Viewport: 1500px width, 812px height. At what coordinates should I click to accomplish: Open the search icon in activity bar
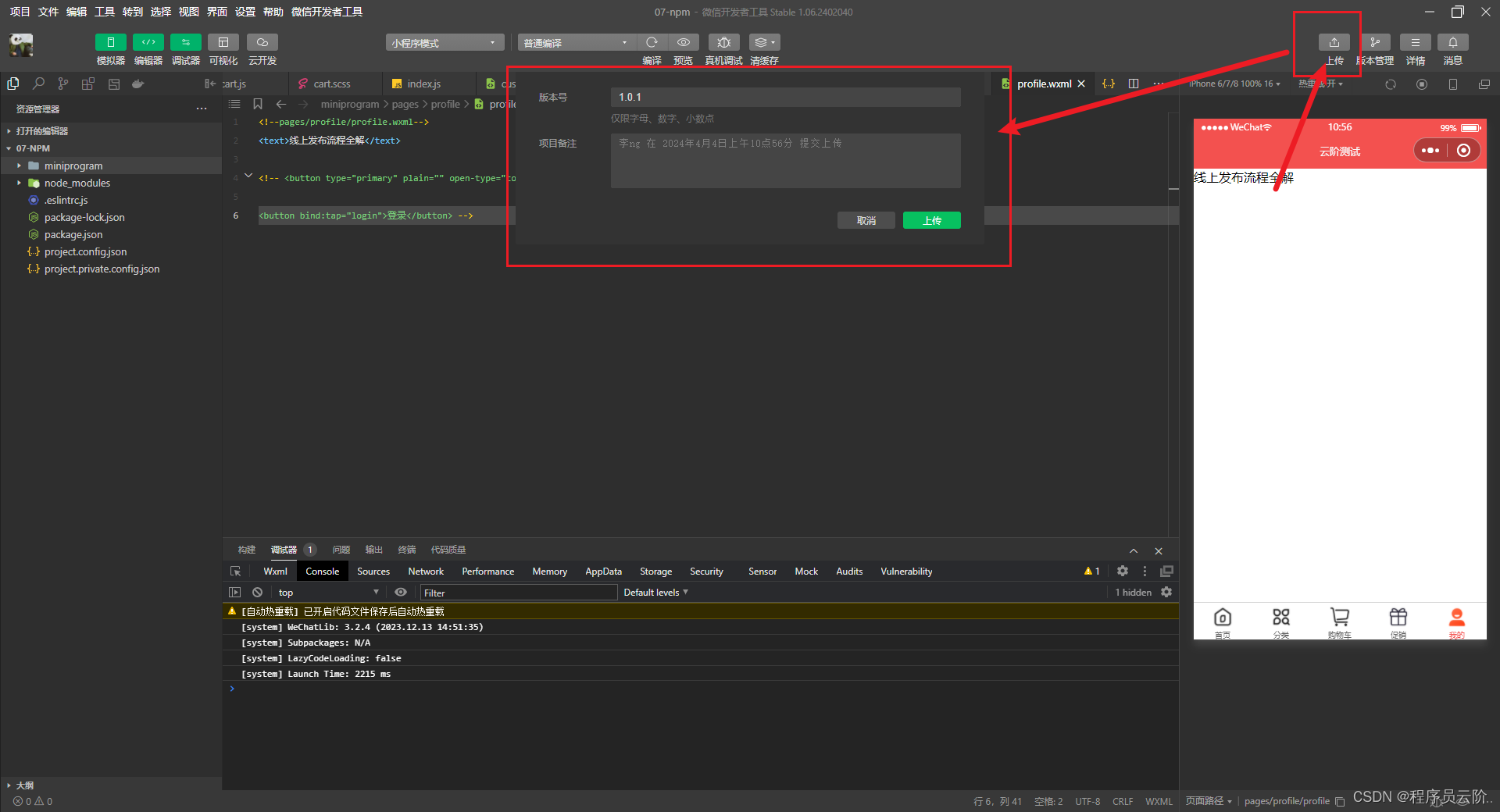tap(38, 84)
